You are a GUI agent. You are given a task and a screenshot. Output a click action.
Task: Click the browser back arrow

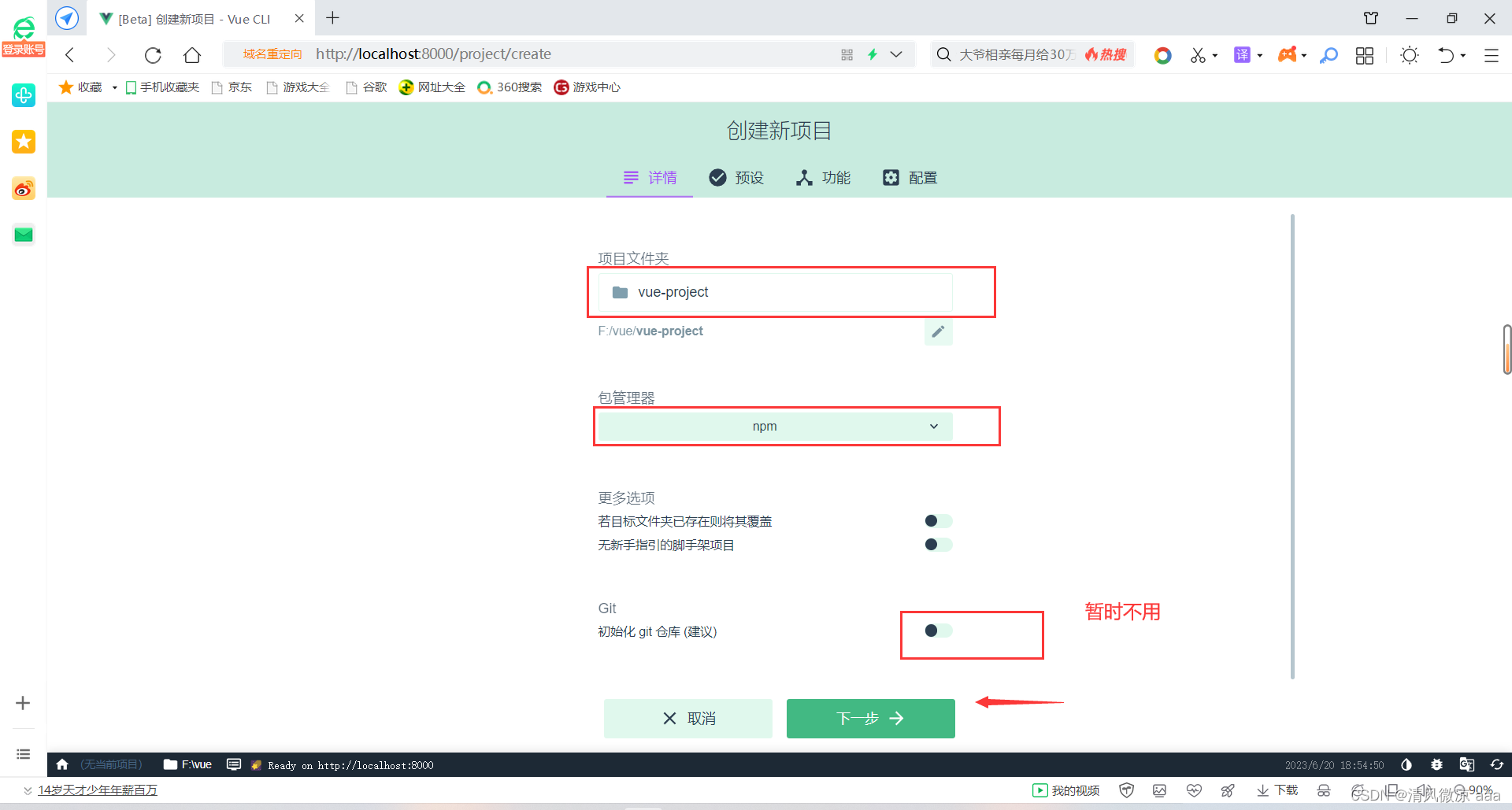(70, 54)
